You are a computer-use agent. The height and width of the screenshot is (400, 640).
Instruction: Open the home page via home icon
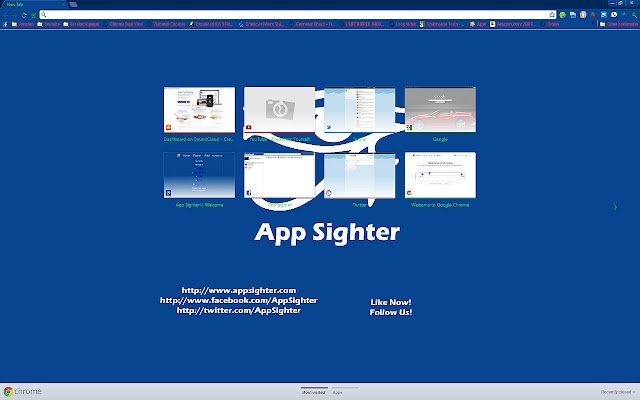pyautogui.click(x=33, y=15)
